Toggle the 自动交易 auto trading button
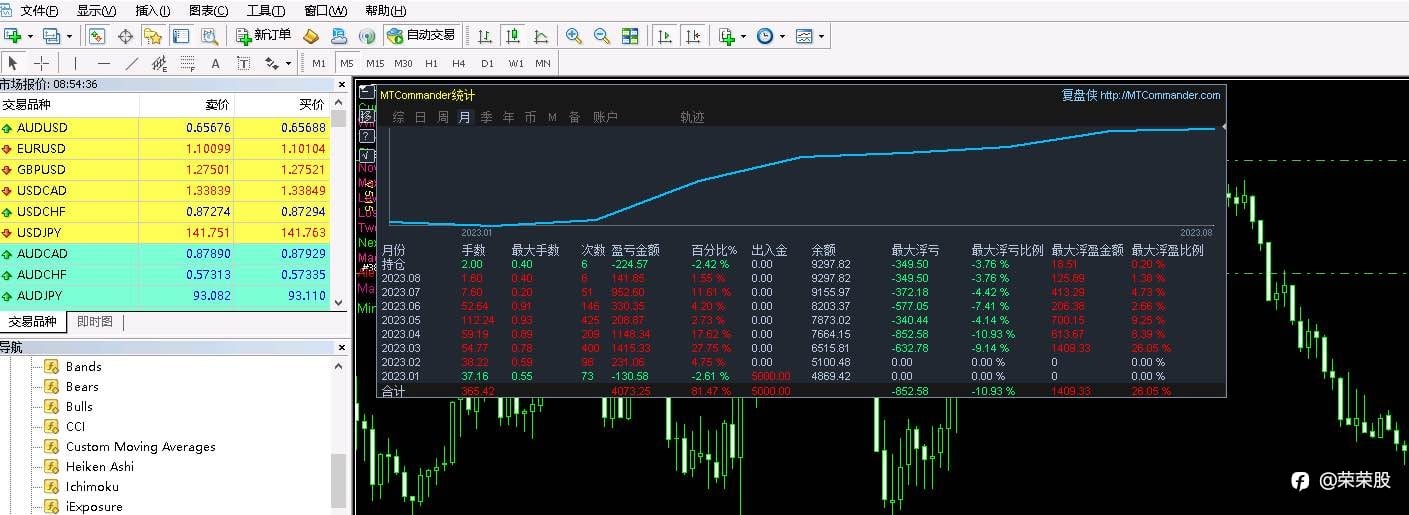Viewport: 1409px width, 515px height. [421, 36]
